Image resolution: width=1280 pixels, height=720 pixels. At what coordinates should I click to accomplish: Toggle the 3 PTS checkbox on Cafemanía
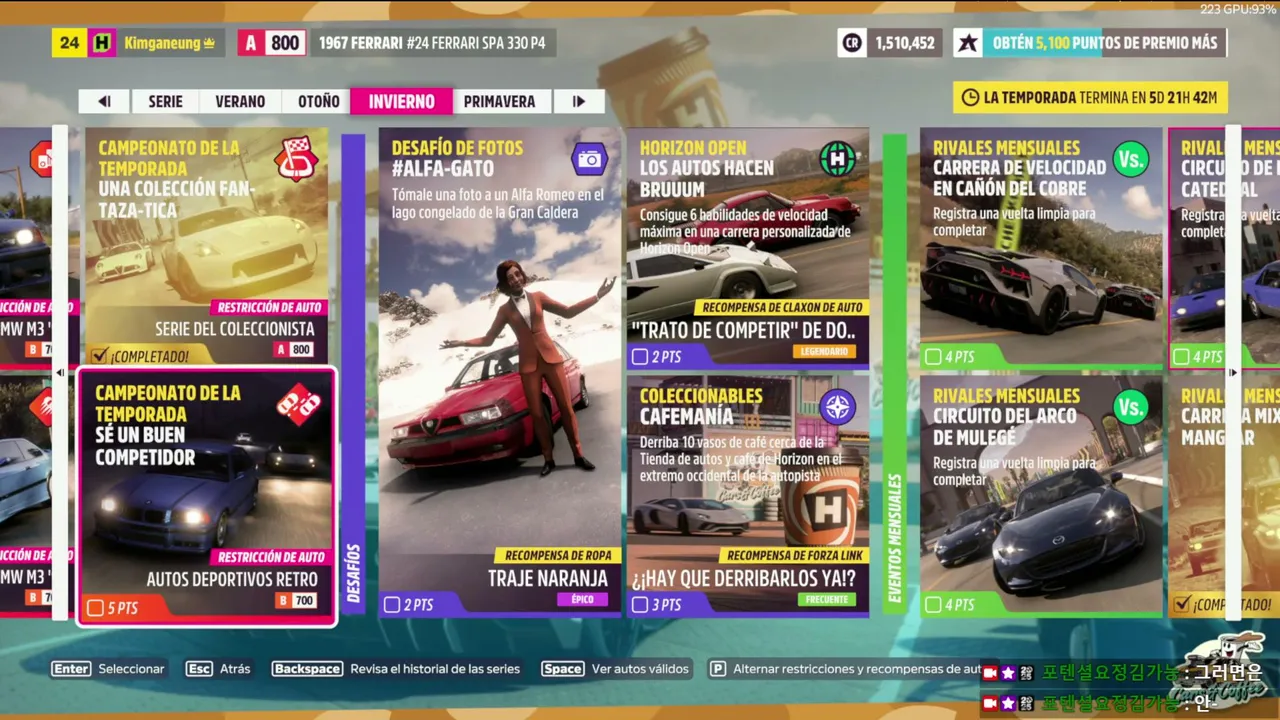pos(640,605)
